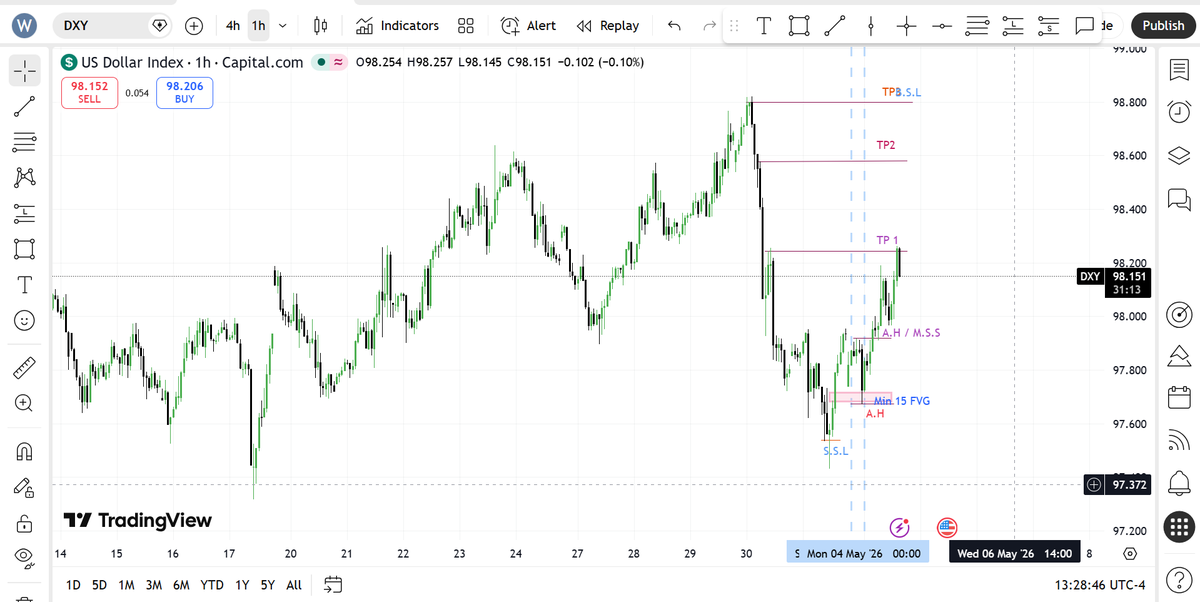Select the 1M date range
Viewport: 1200px width, 602px height.
(126, 584)
